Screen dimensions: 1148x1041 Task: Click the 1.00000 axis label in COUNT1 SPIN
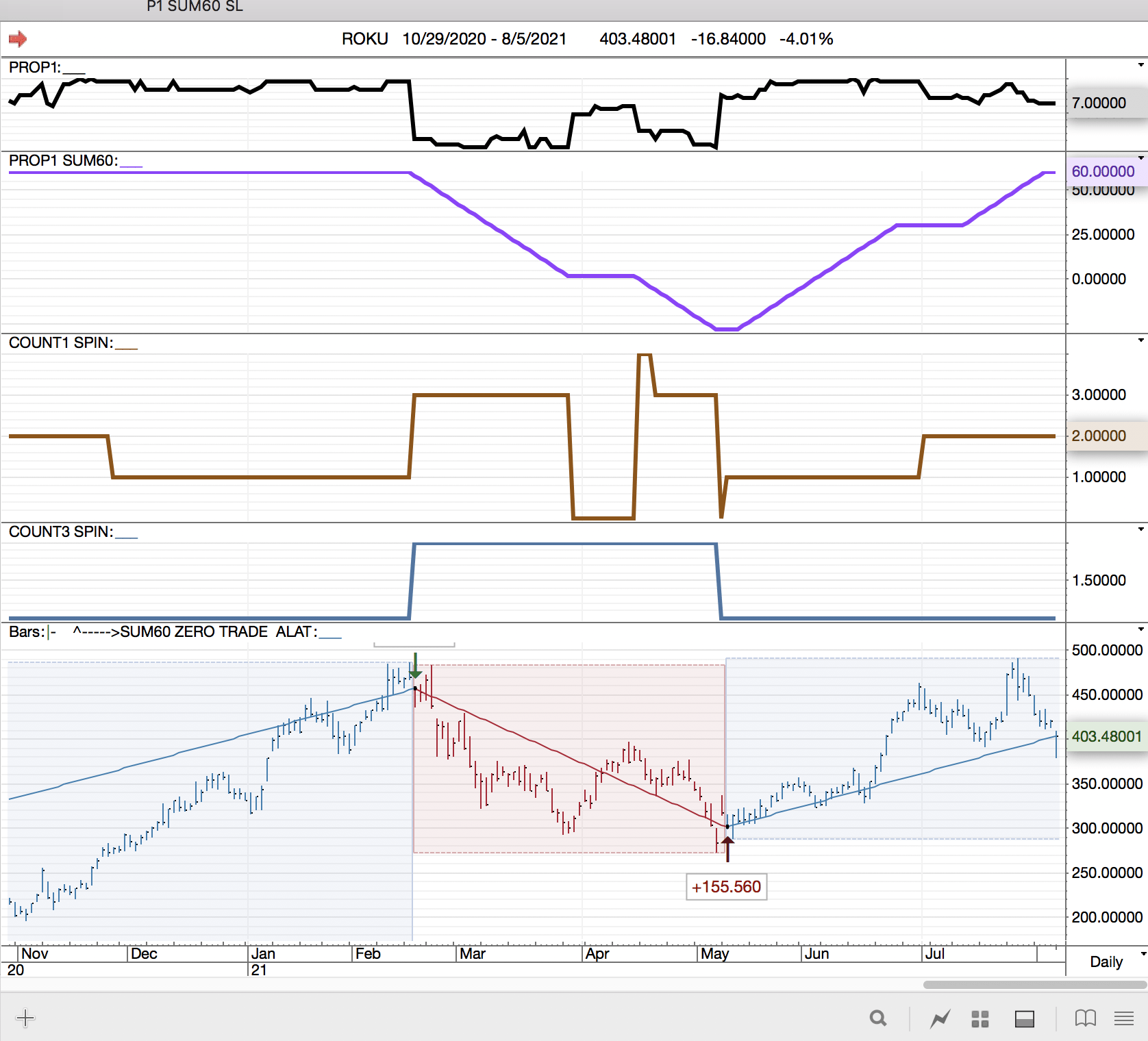(1099, 477)
